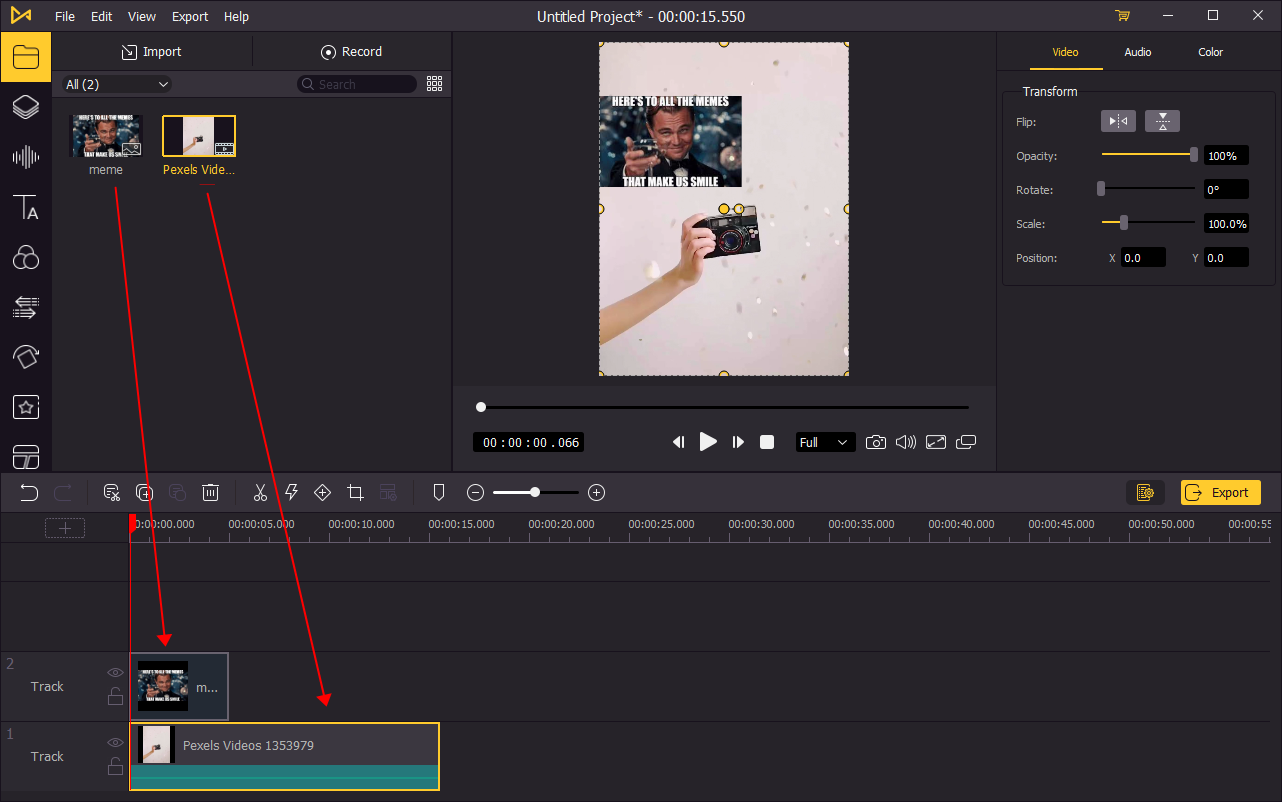This screenshot has width=1282, height=802.
Task: Click the Redo arrow in timeline toolbar
Action: 62,492
